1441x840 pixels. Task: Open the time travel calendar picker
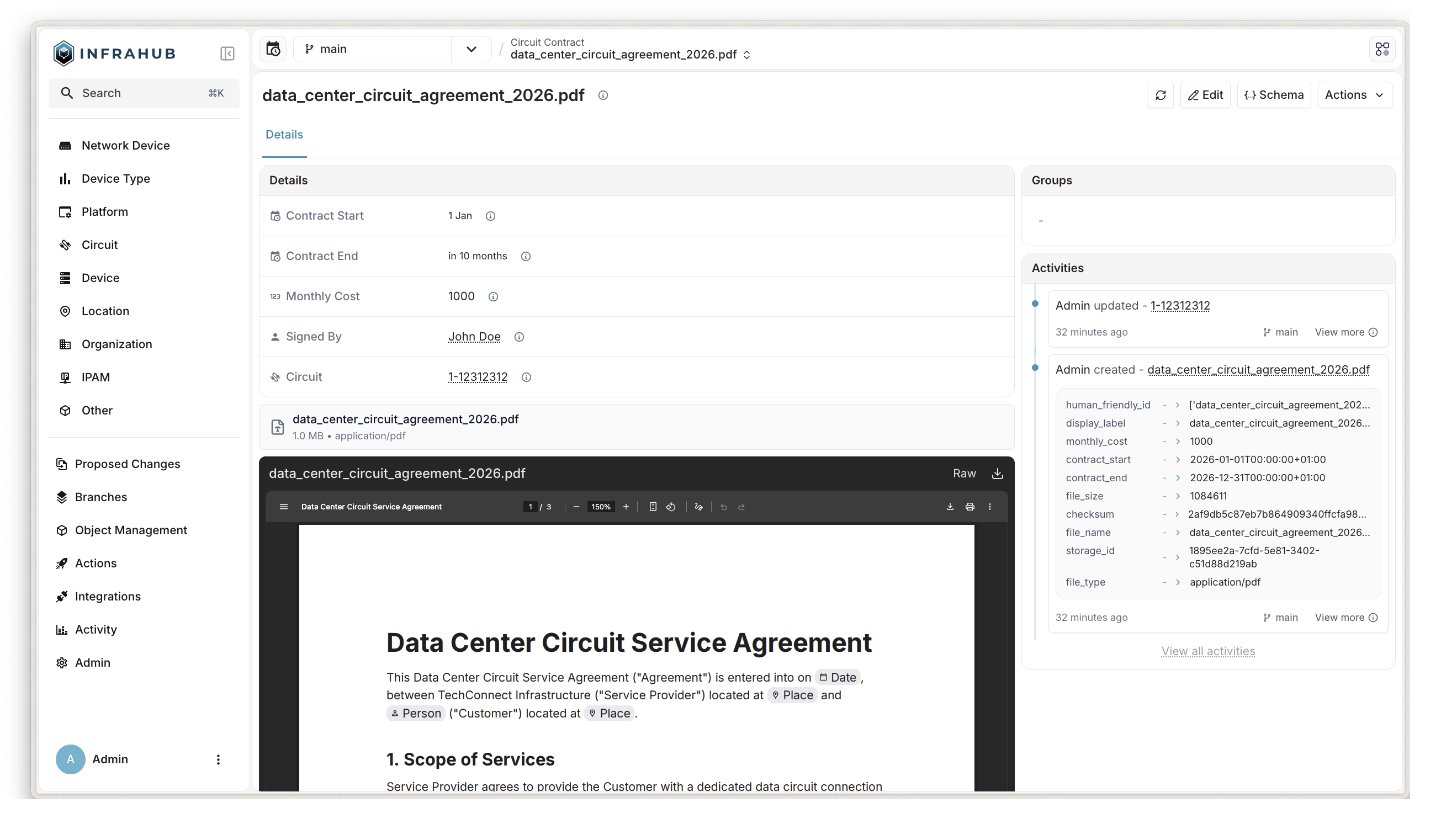(273, 49)
